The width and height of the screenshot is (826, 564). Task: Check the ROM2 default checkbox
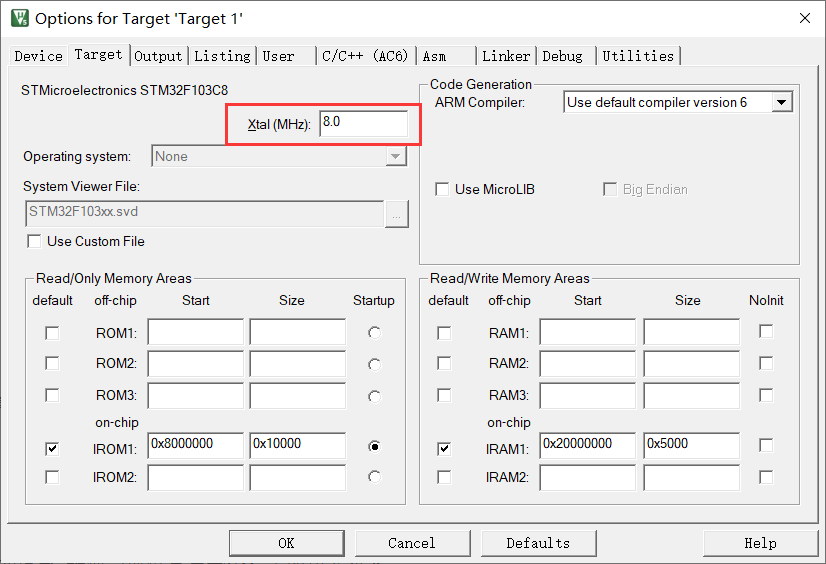click(52, 363)
